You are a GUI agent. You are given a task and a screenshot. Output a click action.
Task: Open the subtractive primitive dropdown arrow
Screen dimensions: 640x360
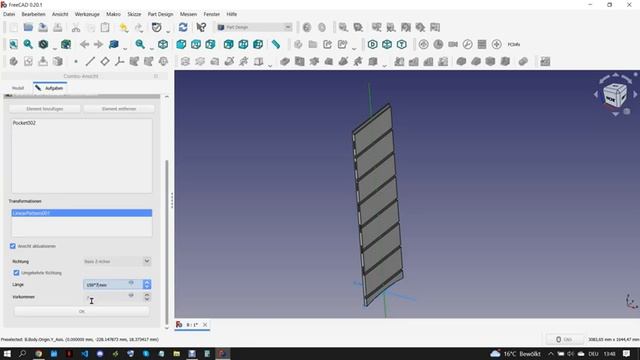coord(384,65)
